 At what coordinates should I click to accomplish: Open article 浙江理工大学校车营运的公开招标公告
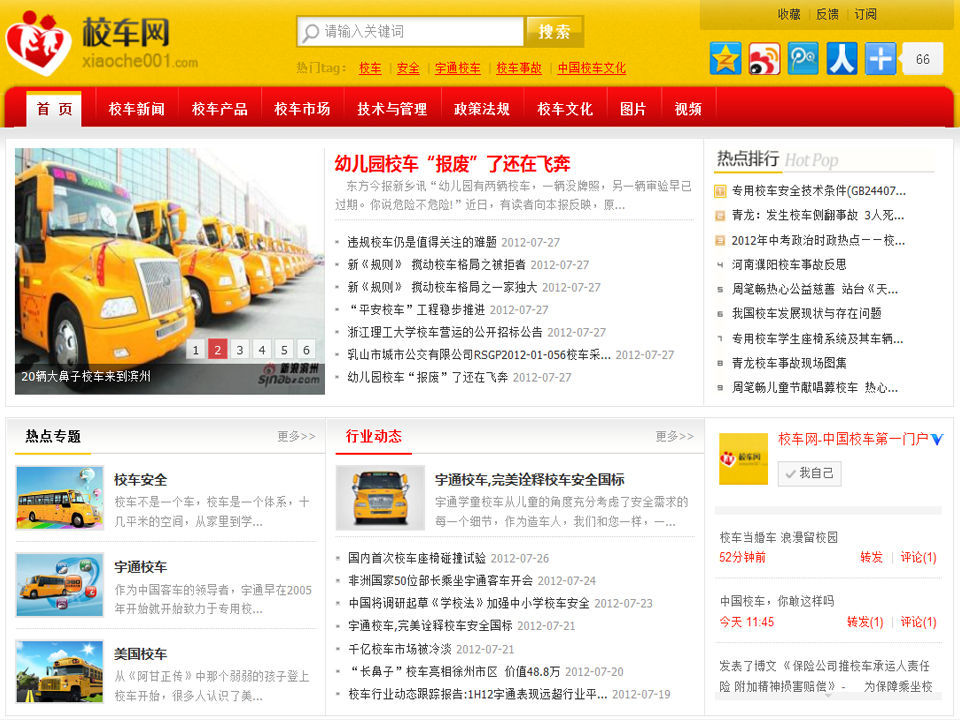point(445,332)
